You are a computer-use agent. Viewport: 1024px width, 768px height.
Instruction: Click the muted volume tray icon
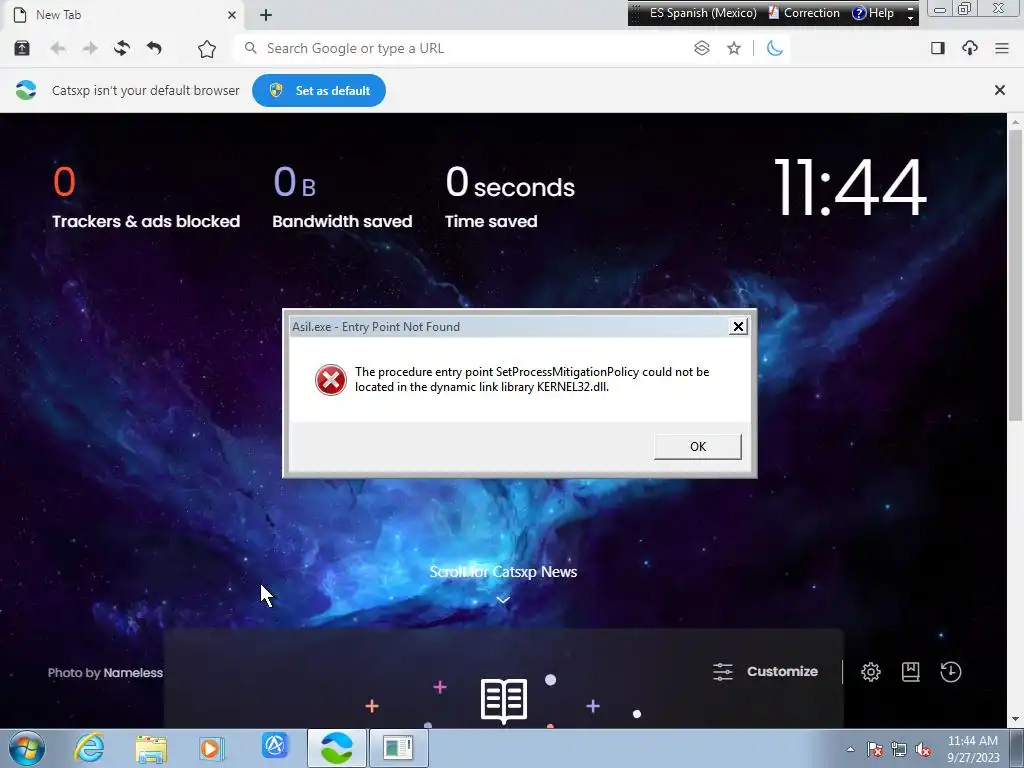point(923,749)
